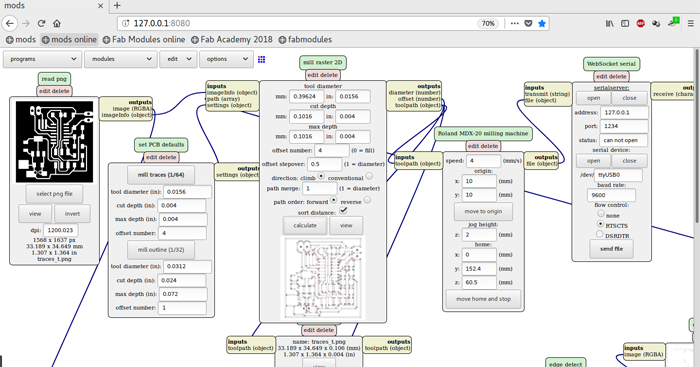Screen dimensions: 700x367
Task: Select RTSCTS flow control radio button
Action: pos(600,224)
